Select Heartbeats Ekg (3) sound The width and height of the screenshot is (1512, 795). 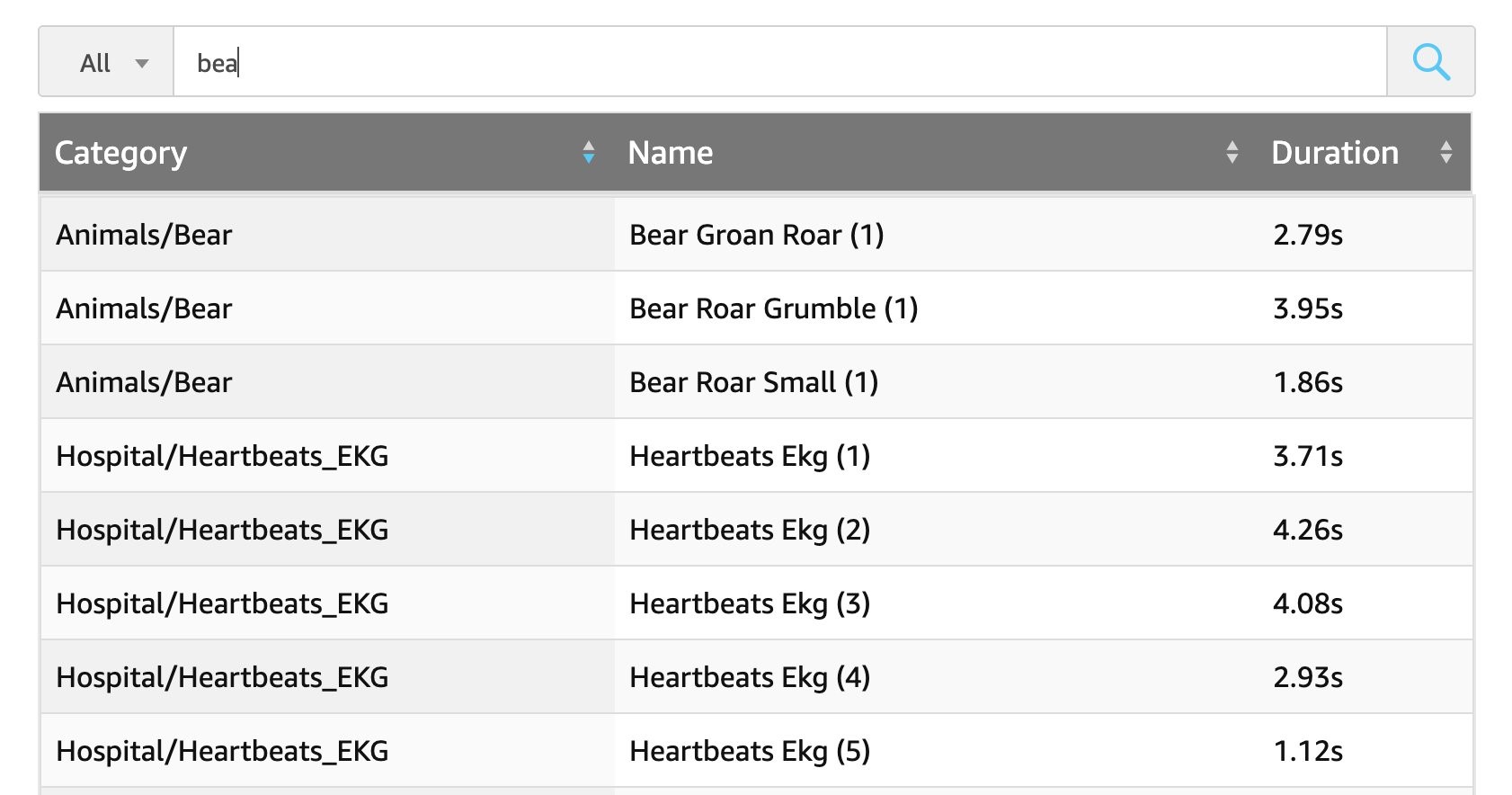[x=750, y=603]
